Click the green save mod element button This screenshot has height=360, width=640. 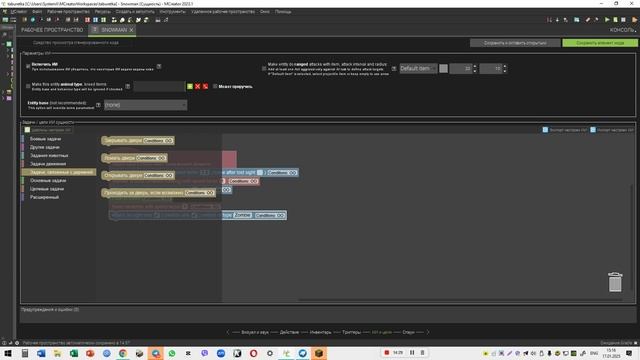coord(600,43)
